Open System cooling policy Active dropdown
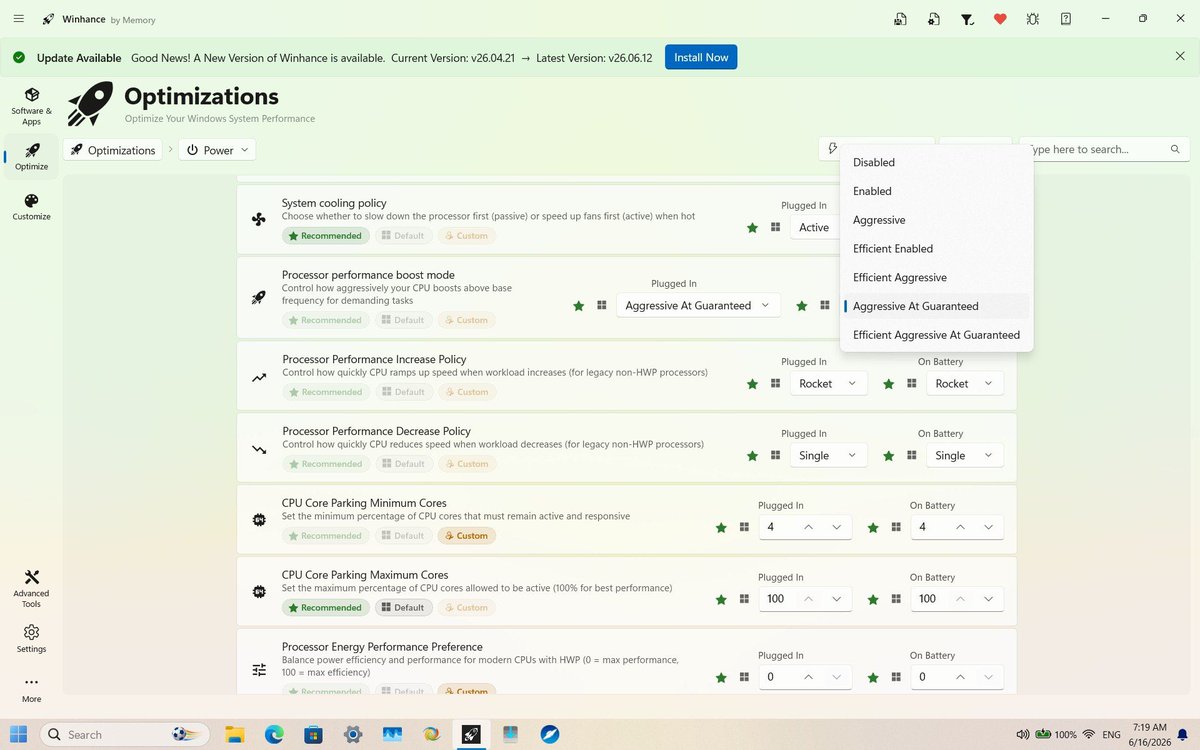This screenshot has width=1200, height=750. (815, 228)
